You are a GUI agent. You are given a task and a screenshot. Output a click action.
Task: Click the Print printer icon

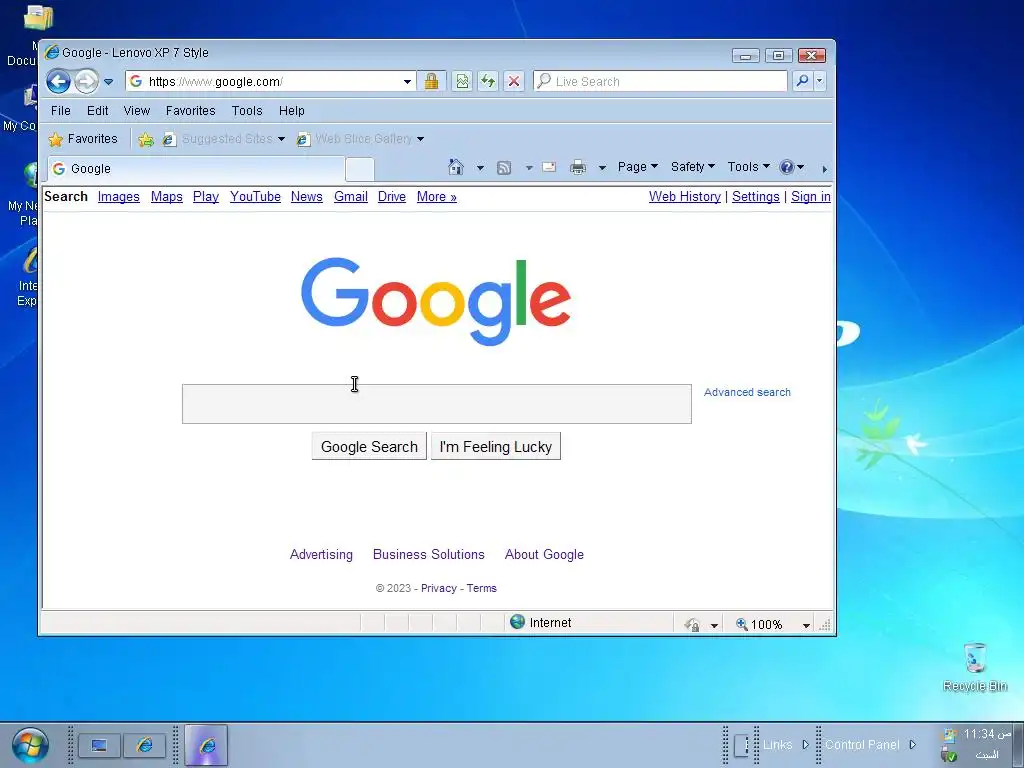pos(578,168)
